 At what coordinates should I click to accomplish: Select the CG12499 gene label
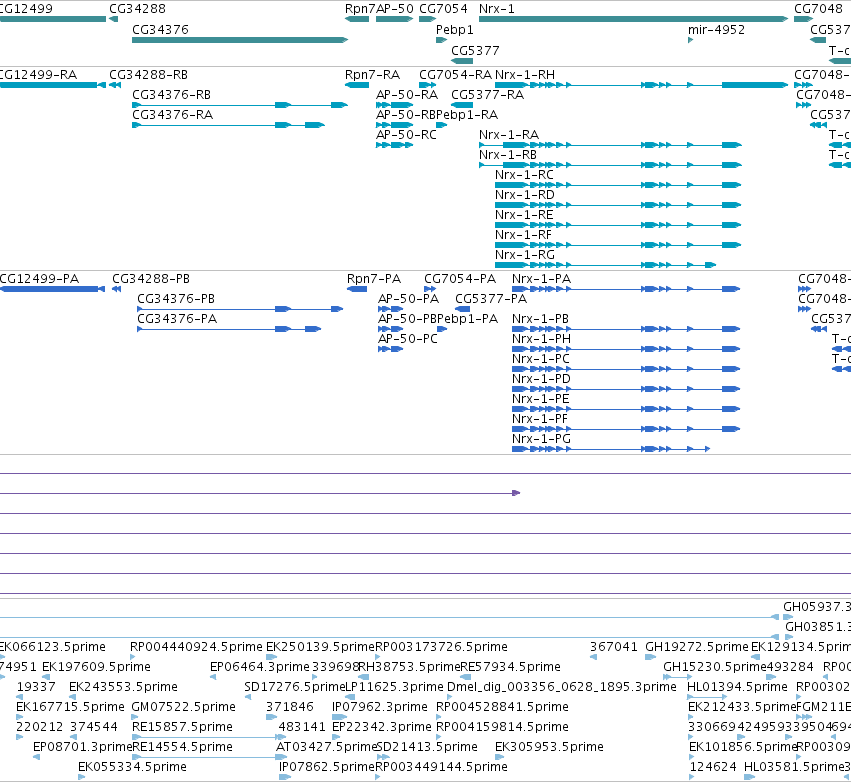coord(26,9)
